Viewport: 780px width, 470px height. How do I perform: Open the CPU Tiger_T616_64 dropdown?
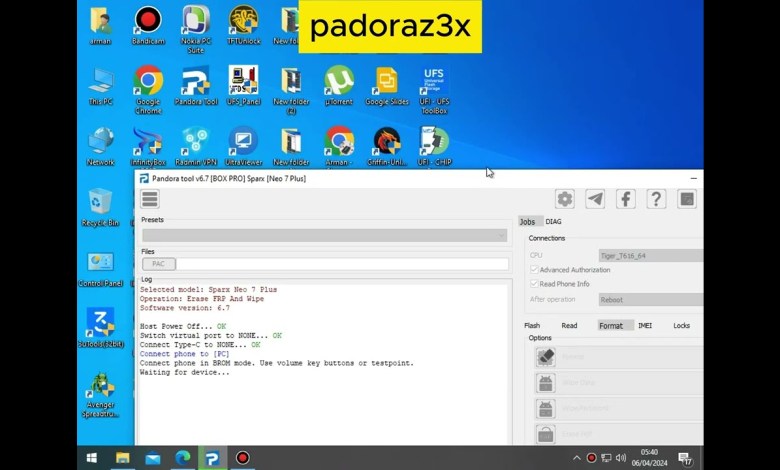[x=650, y=256]
